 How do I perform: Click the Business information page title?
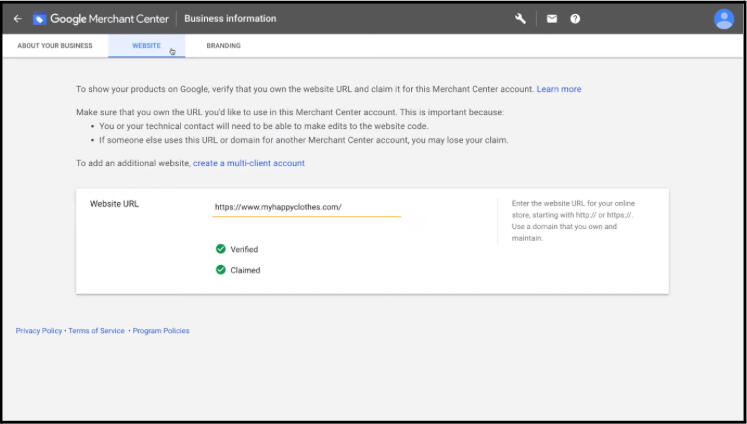point(230,19)
